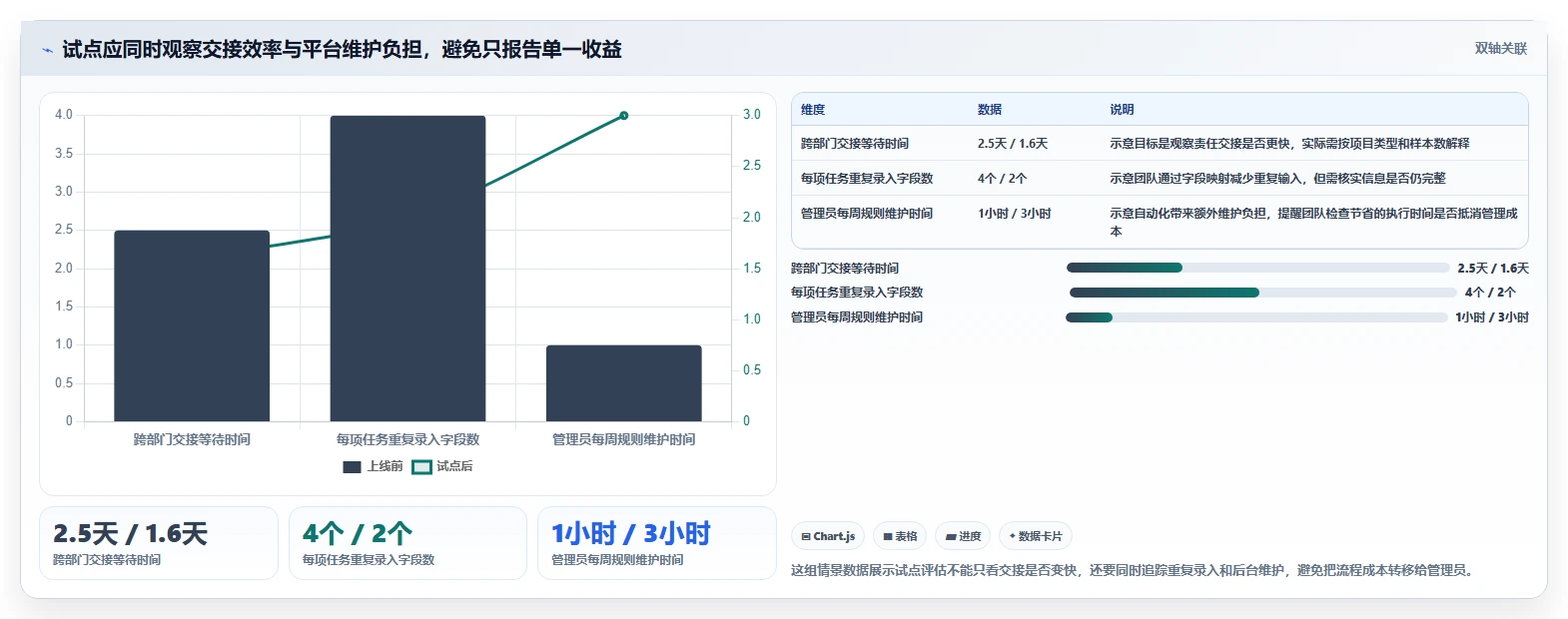Click the short bar for 管理员每周规则维护时间

(624, 383)
